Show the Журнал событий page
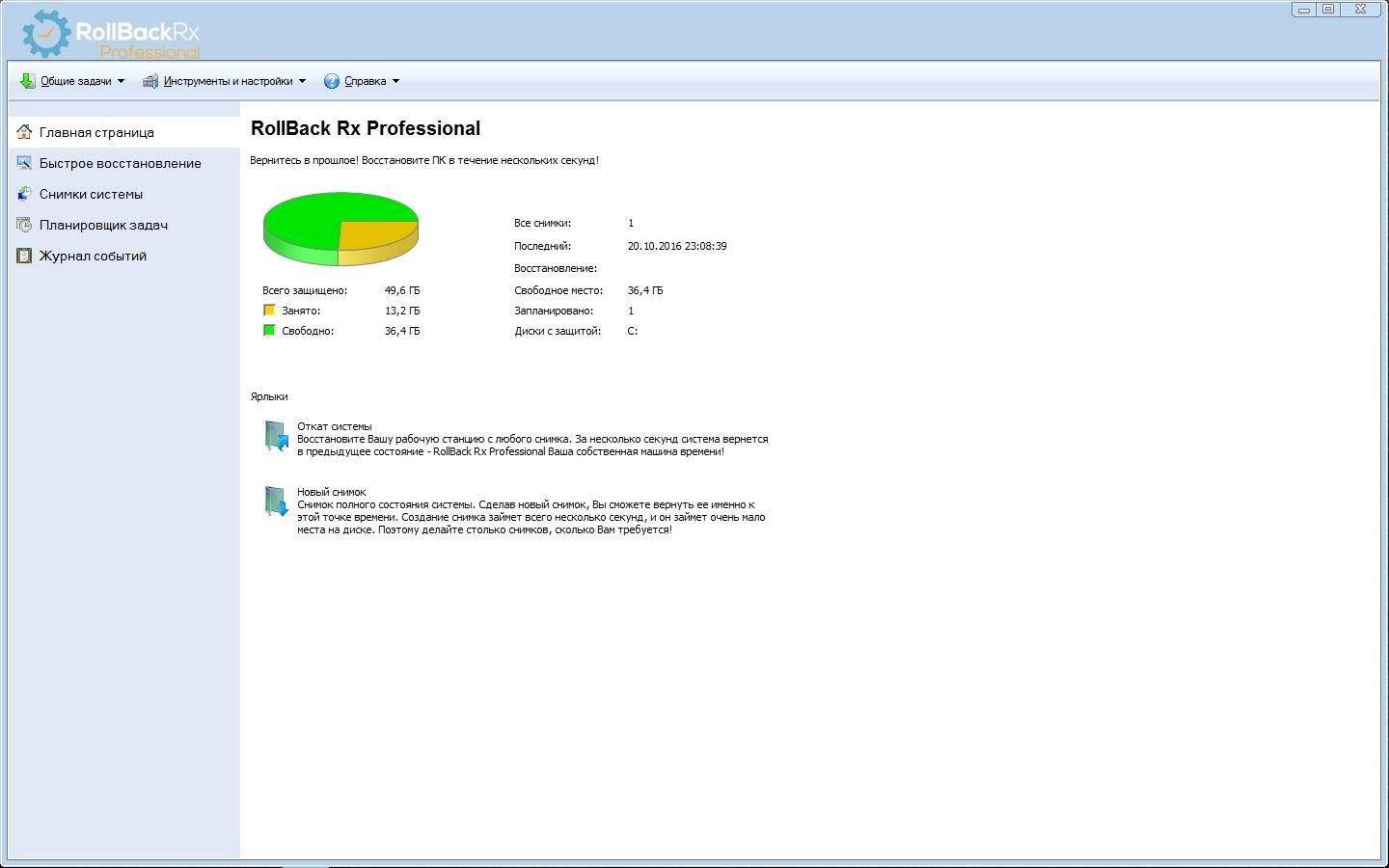The image size is (1389, 868). pos(124,256)
